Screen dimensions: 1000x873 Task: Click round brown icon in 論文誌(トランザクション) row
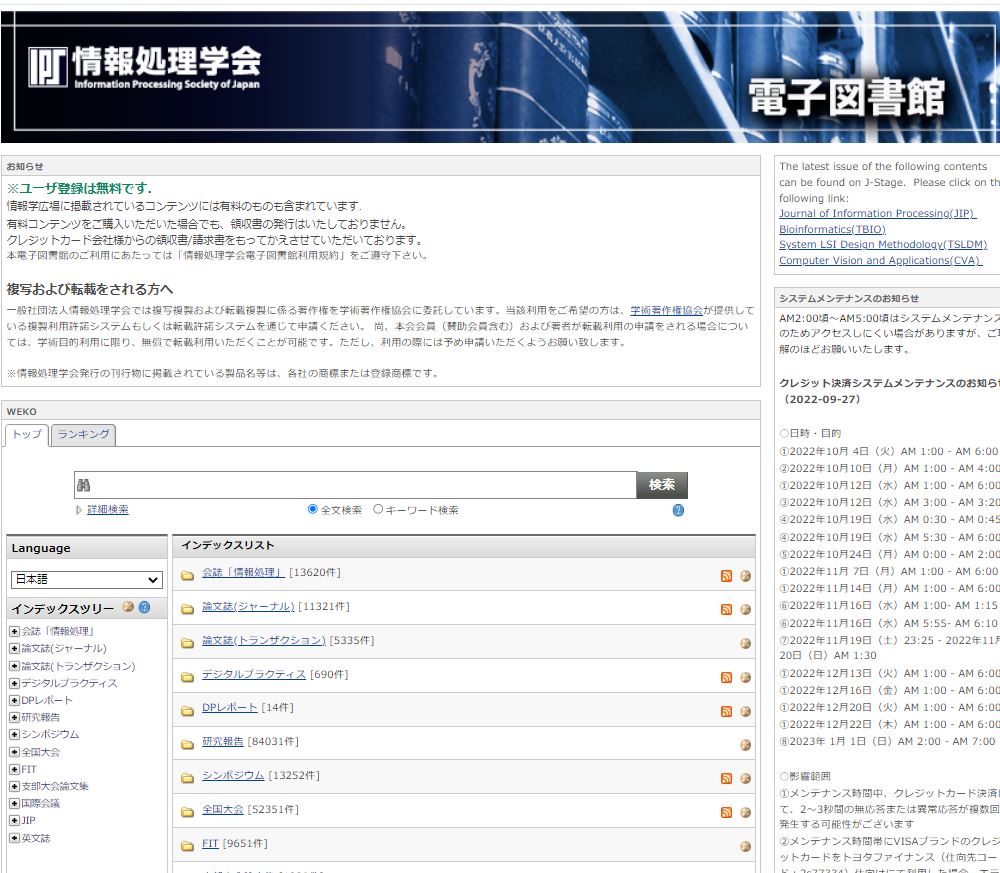pos(745,643)
